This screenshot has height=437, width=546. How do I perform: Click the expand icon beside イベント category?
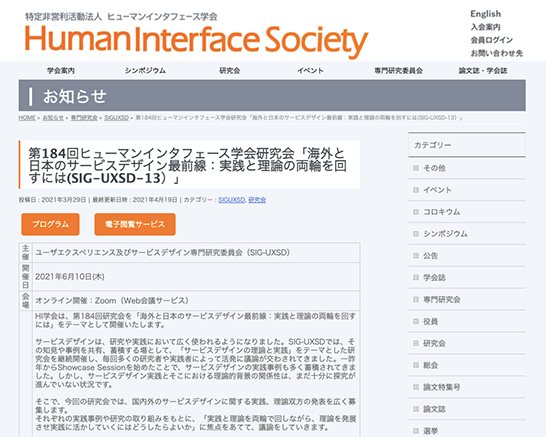[416, 190]
